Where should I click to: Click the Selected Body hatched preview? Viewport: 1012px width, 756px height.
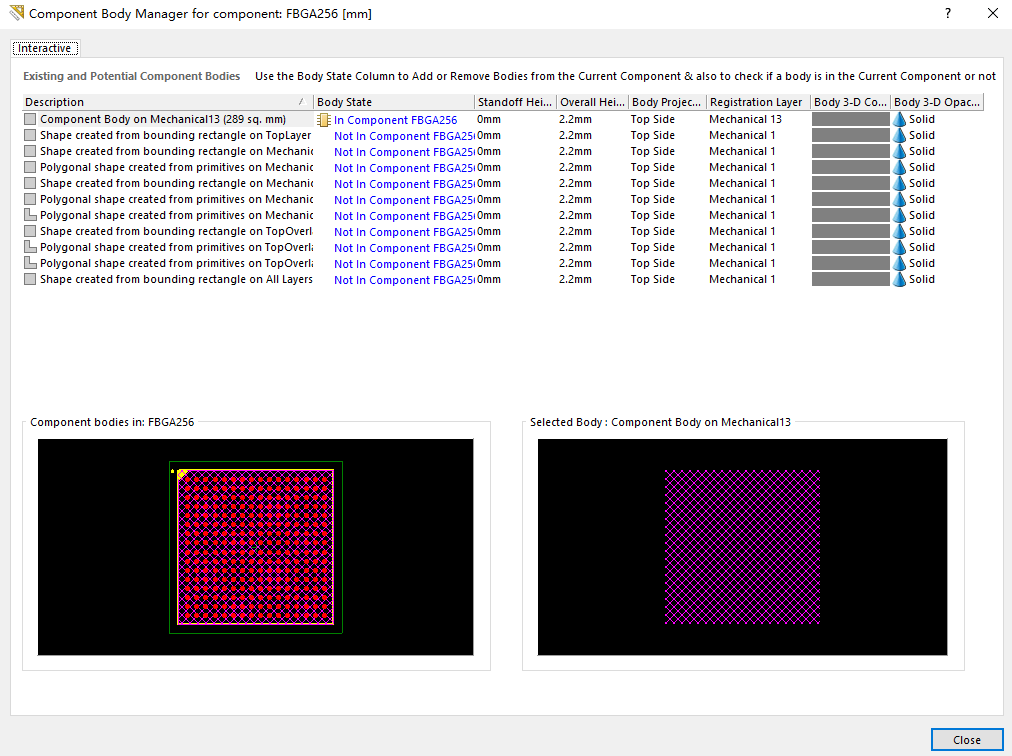tap(742, 547)
